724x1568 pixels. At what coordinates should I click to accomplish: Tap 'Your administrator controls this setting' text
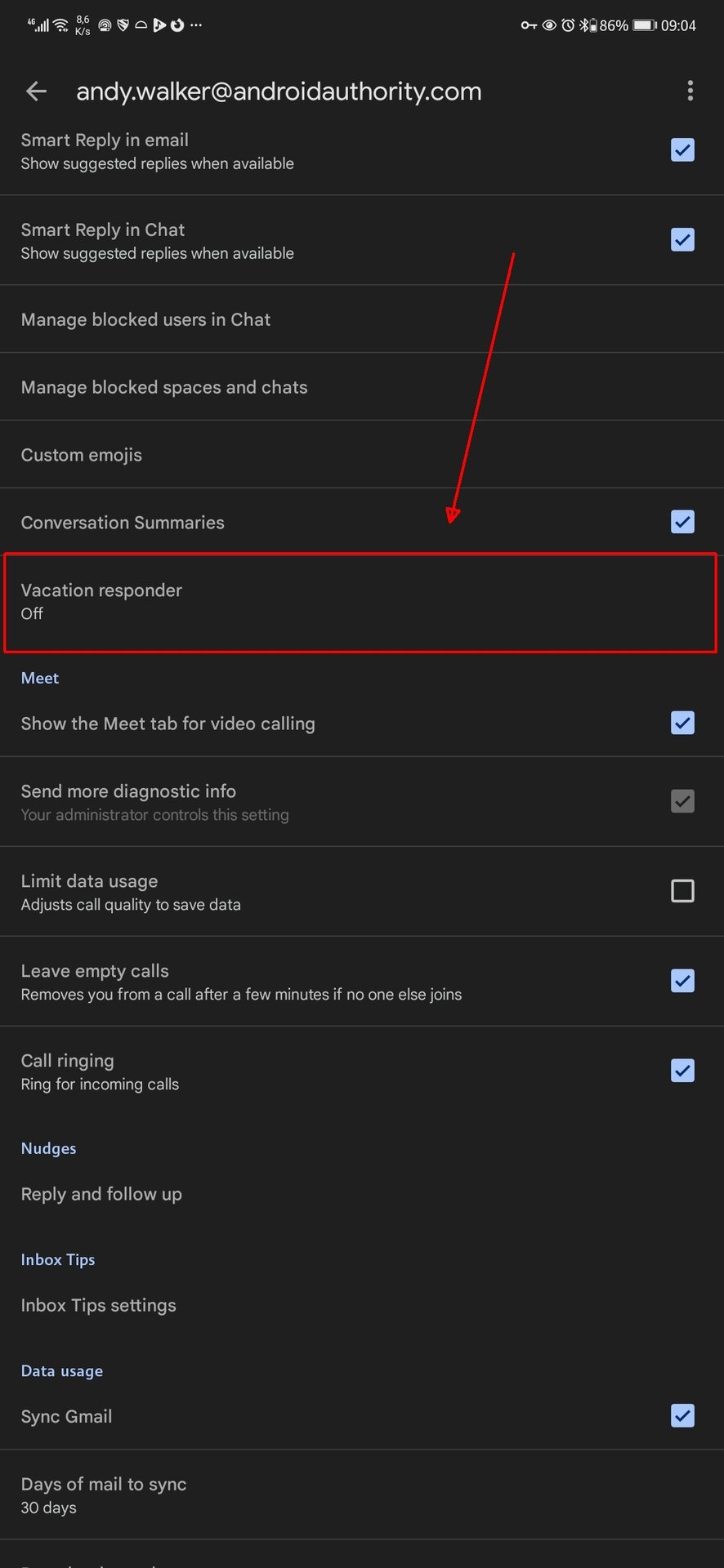pos(154,815)
